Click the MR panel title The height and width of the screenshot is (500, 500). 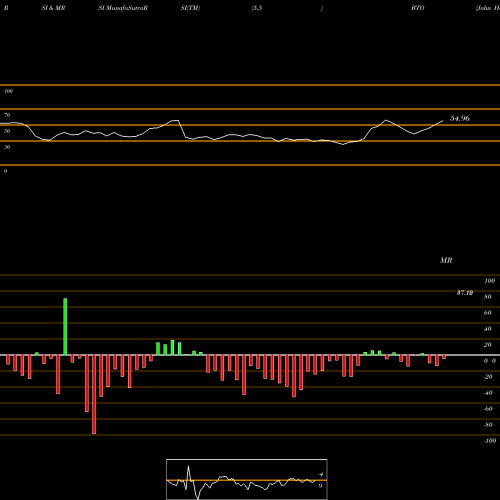click(x=446, y=260)
